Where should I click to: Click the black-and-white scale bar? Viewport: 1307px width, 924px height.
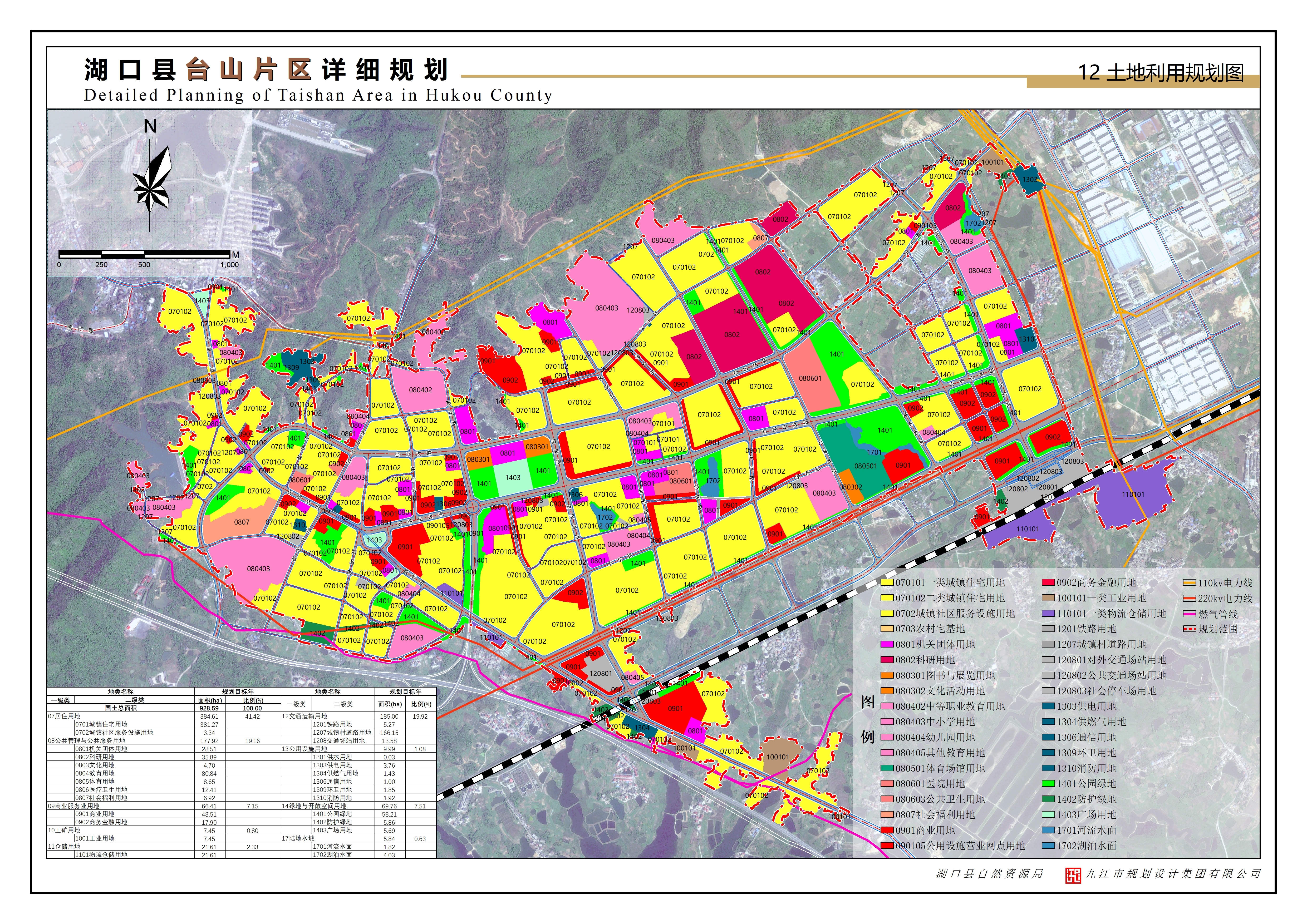click(x=144, y=254)
